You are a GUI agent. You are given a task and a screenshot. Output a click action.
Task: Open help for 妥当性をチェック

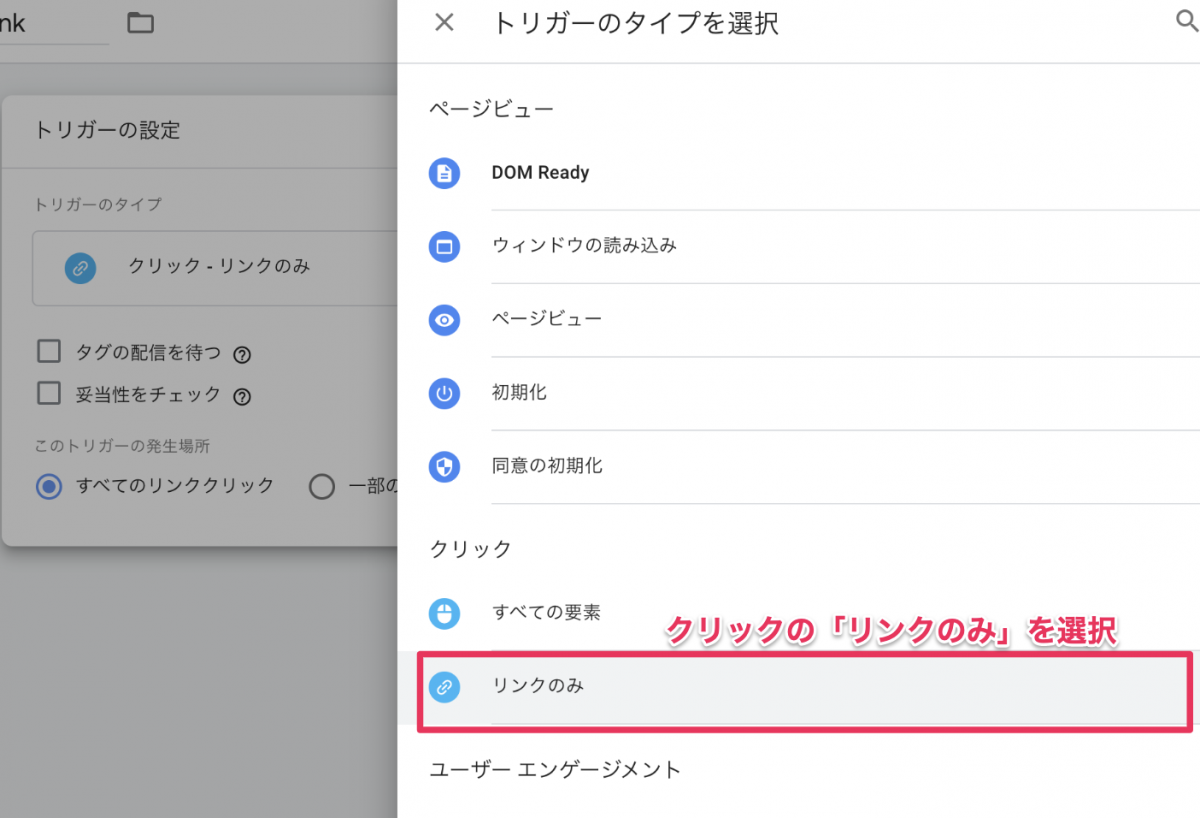coord(241,397)
